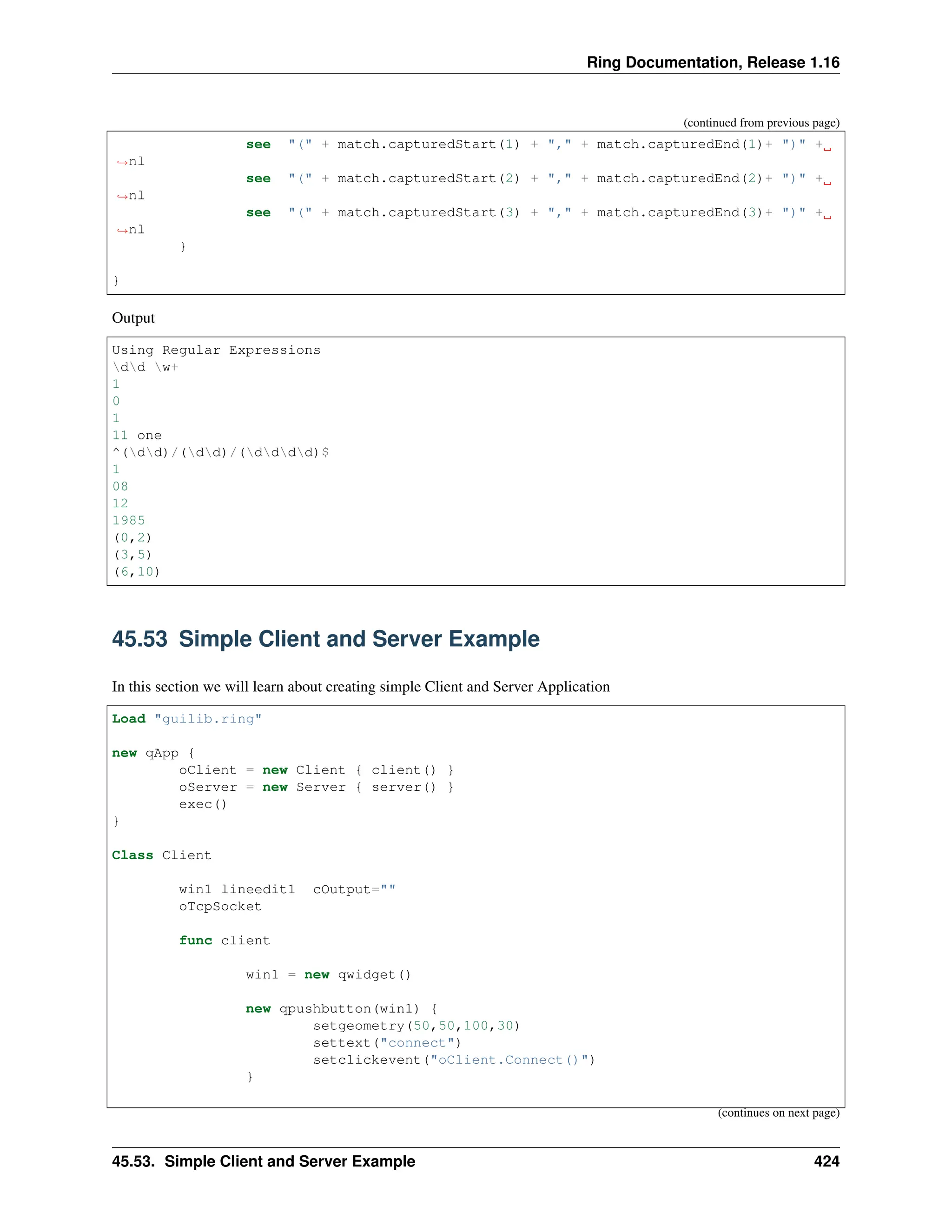Click the 'Using Regular Expressions' output line
The height and width of the screenshot is (1232, 952).
(216, 350)
